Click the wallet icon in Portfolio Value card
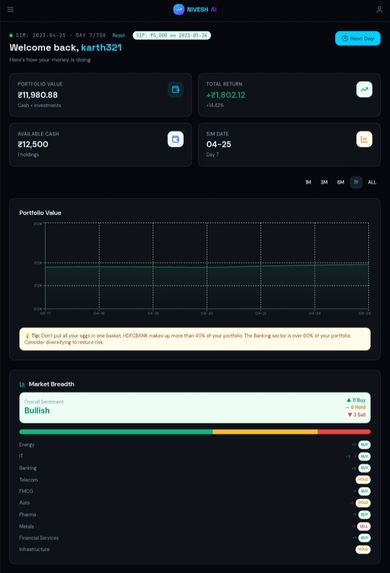390x573 pixels. click(175, 90)
